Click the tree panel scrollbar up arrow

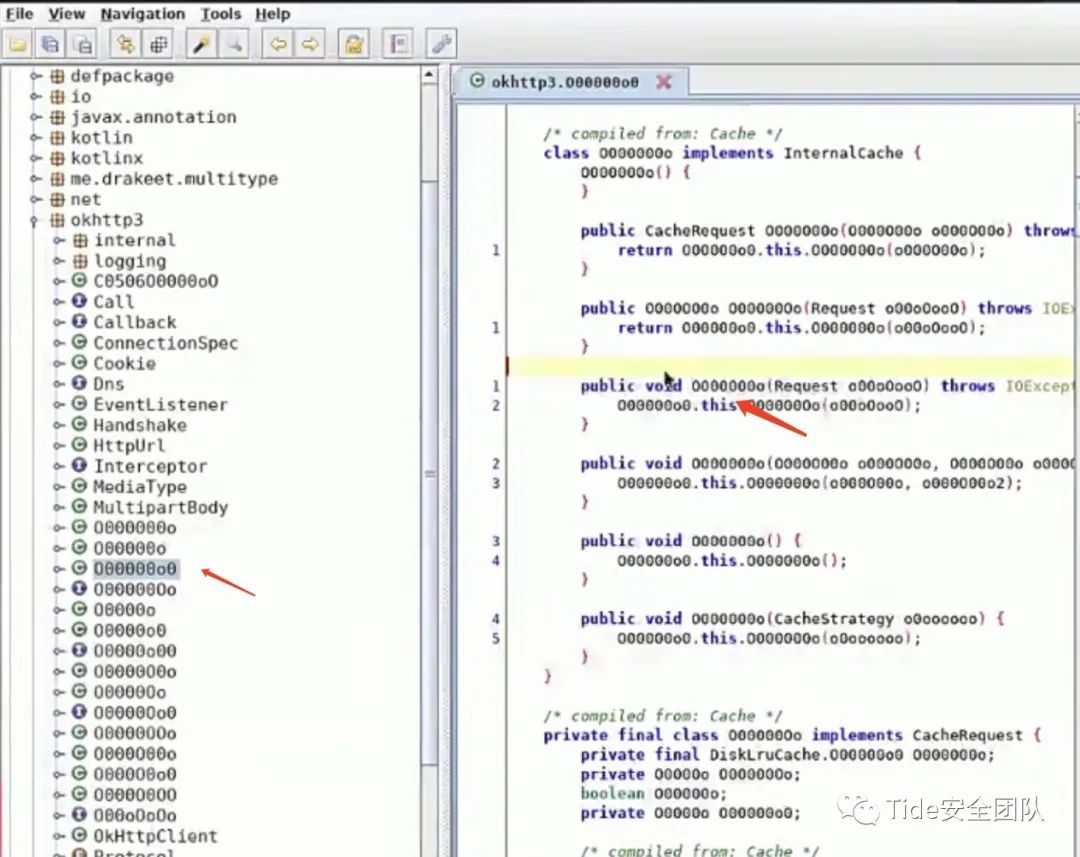coord(429,76)
